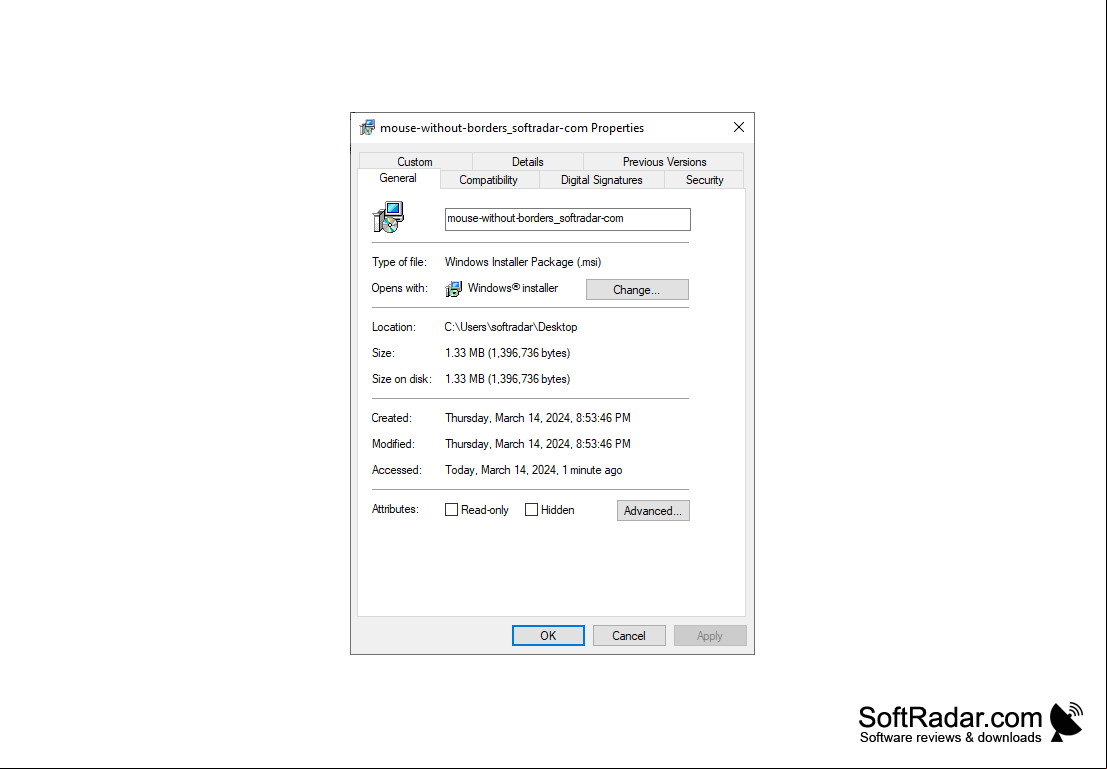Open the Details tab

pos(527,162)
